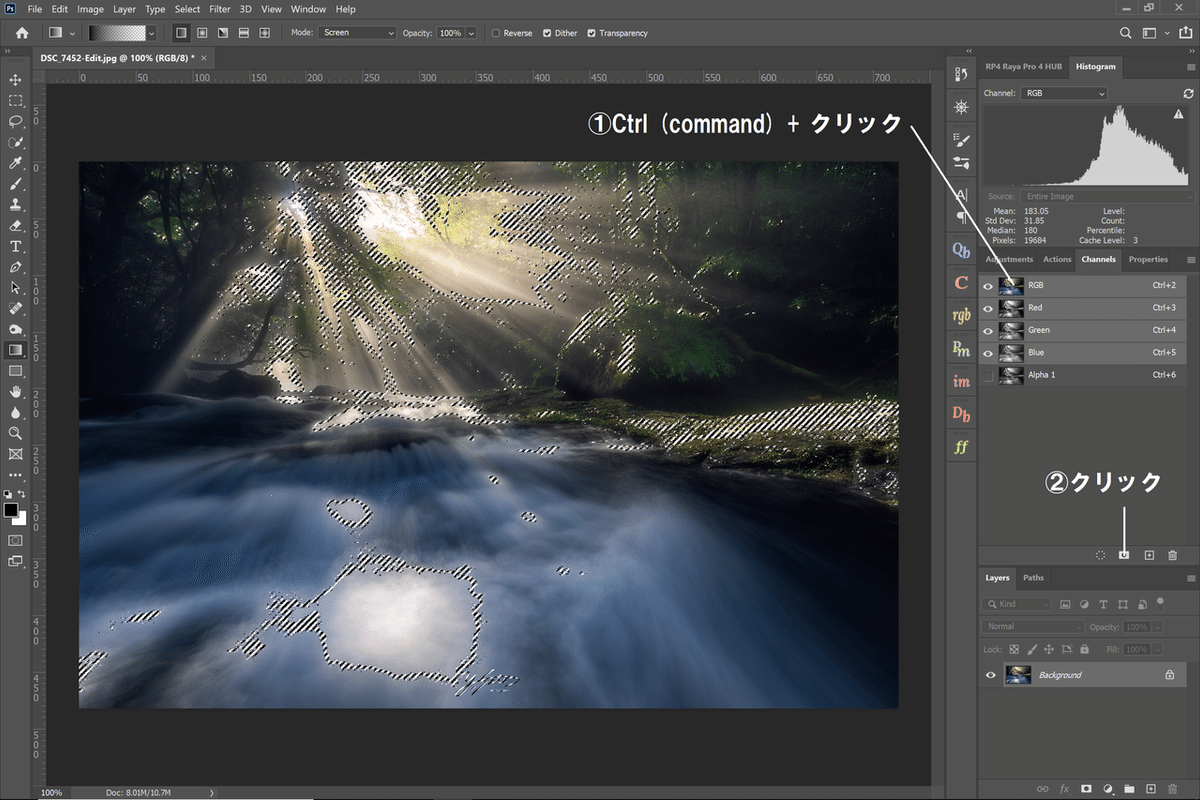This screenshot has width=1200, height=800.
Task: Hide the Blue channel visibility eye
Action: coord(989,353)
